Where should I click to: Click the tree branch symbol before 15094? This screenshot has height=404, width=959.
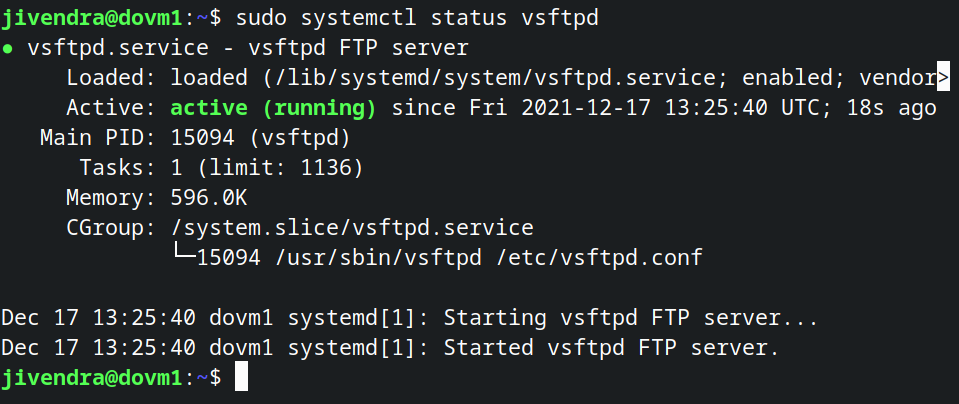pos(184,257)
